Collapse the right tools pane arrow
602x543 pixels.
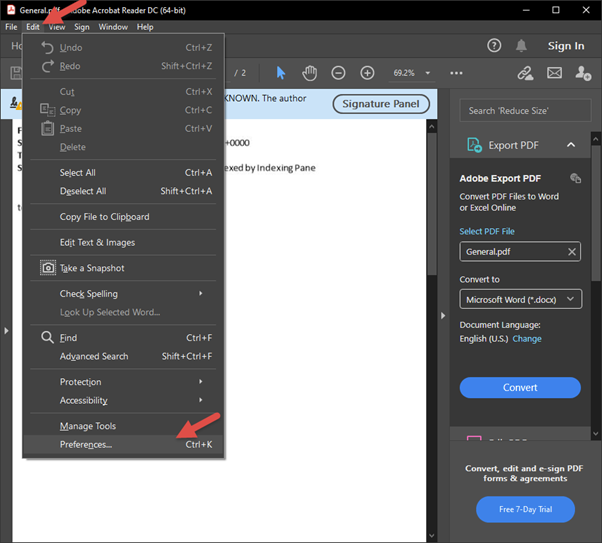pyautogui.click(x=443, y=315)
